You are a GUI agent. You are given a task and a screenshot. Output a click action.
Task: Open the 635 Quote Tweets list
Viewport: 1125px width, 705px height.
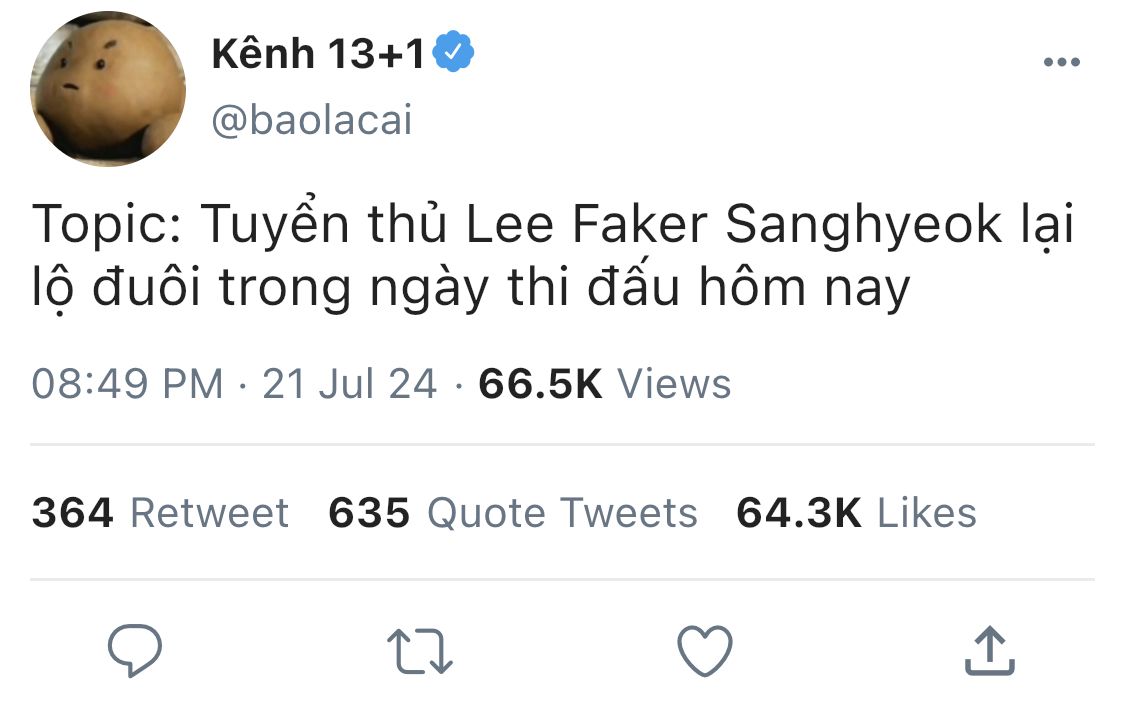point(513,513)
